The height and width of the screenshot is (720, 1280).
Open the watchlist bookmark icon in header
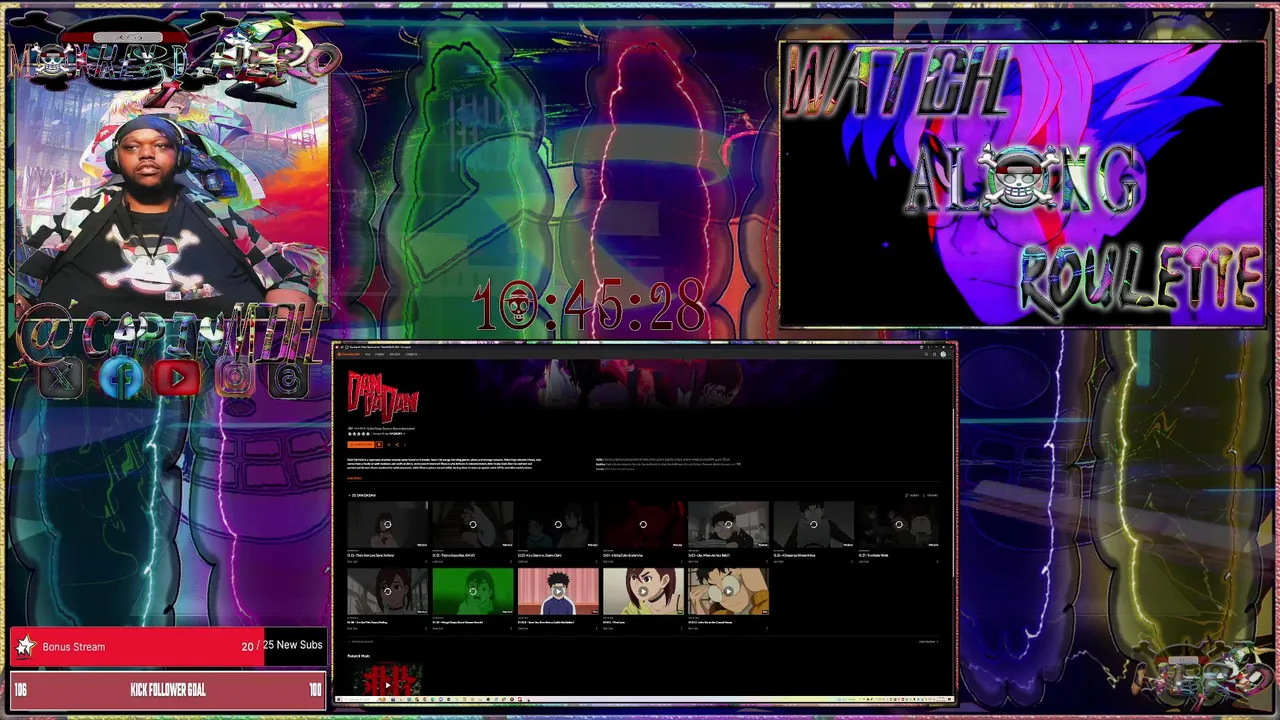[x=934, y=354]
